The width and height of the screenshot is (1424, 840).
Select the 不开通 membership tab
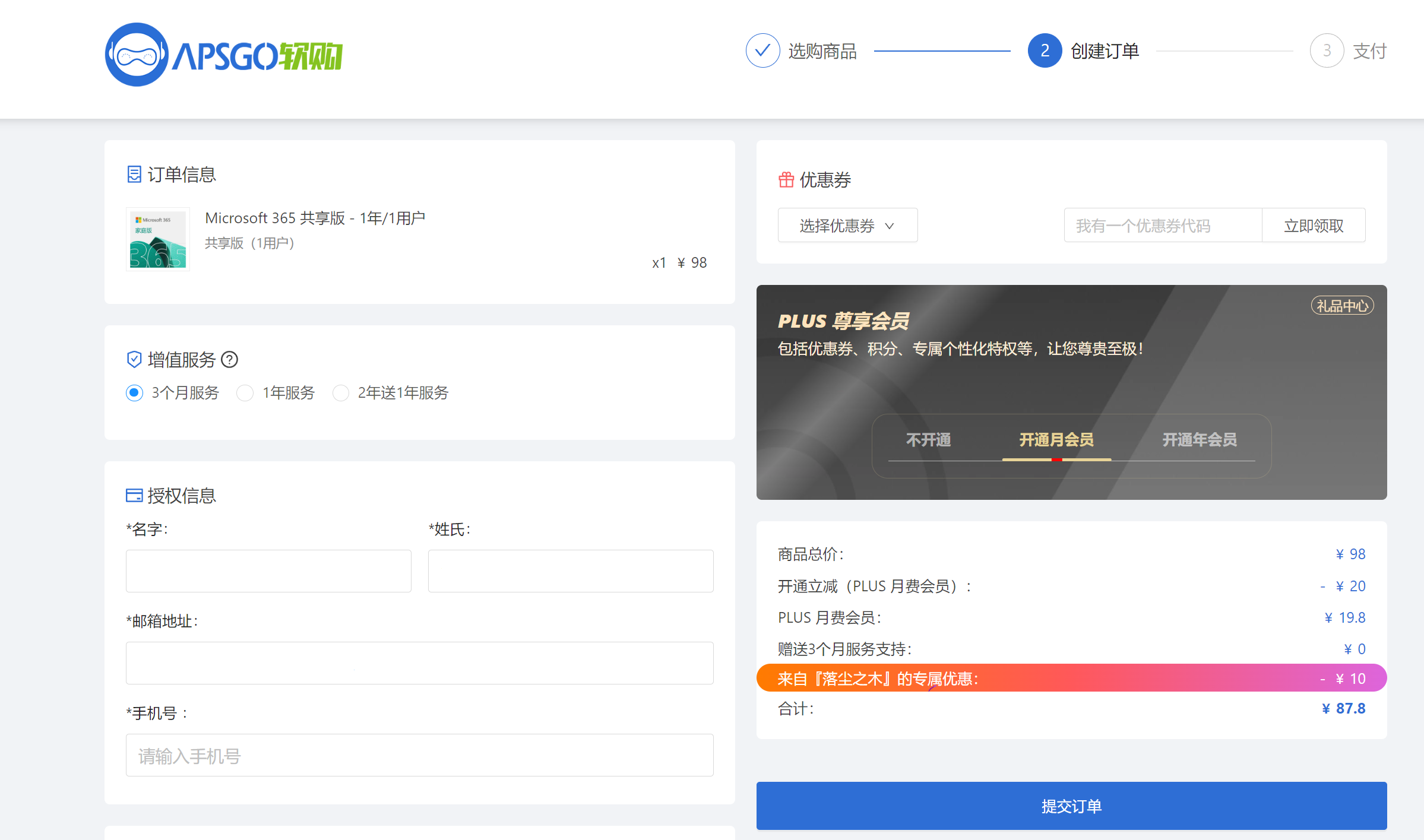pyautogui.click(x=928, y=440)
